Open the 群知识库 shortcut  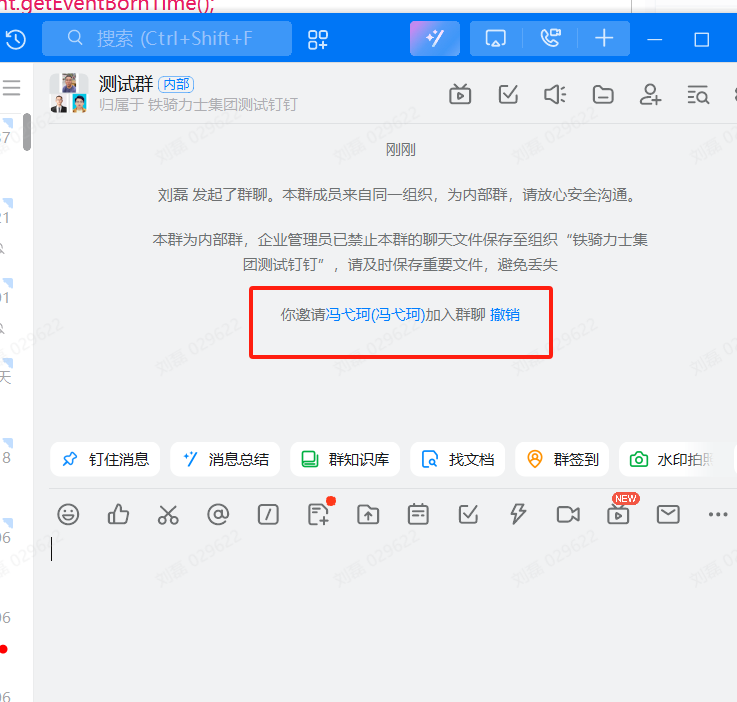click(346, 460)
